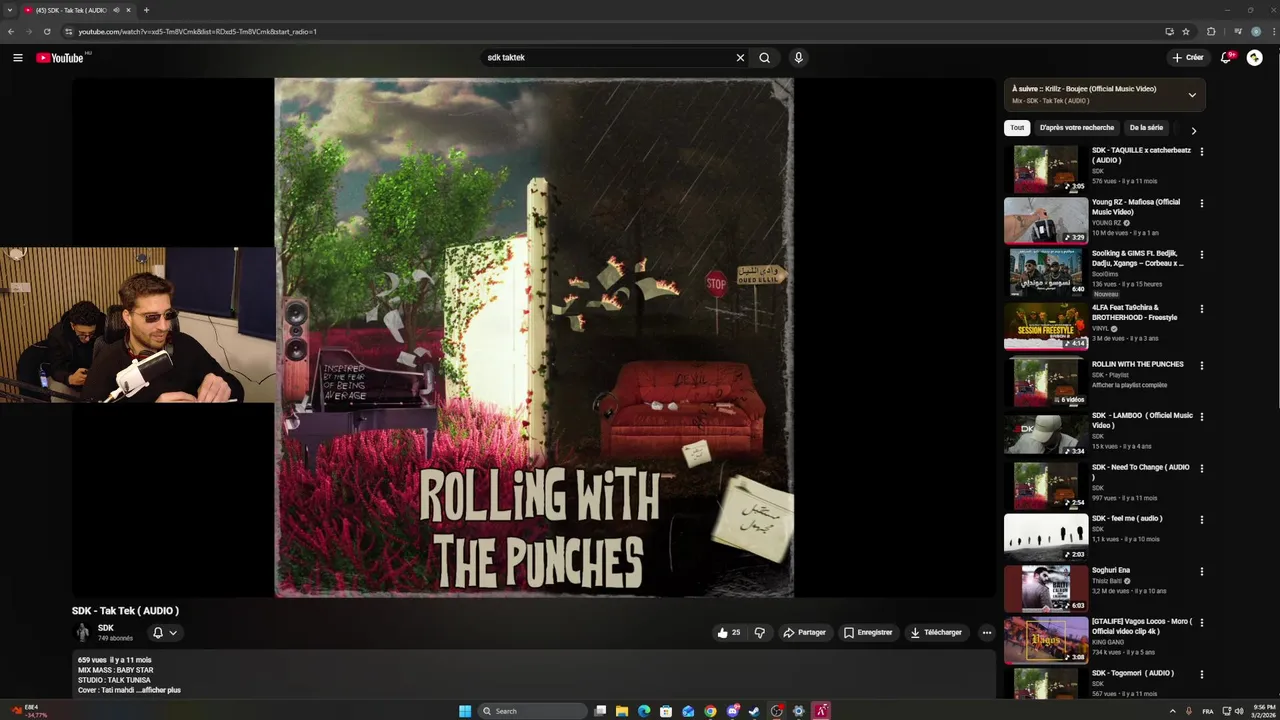Switch the FRA input language indicator
Viewport: 1280px width, 720px height.
[x=1208, y=711]
